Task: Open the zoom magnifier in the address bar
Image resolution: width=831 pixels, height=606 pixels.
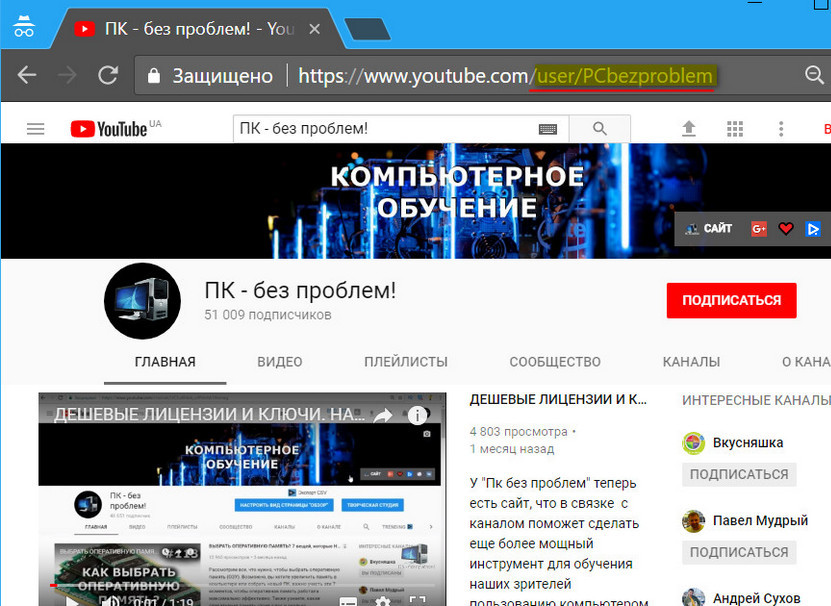Action: pos(814,75)
